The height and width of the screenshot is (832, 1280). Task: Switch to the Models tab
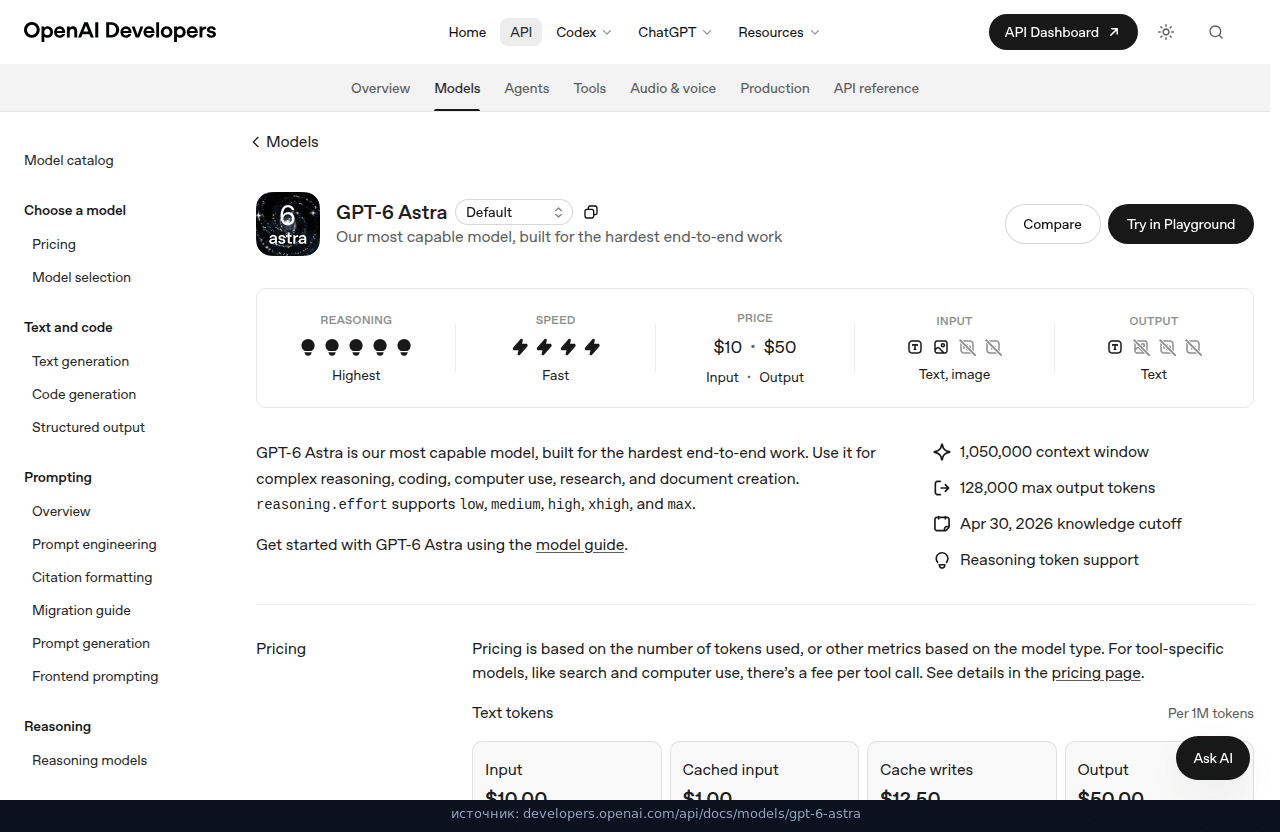[x=457, y=88]
